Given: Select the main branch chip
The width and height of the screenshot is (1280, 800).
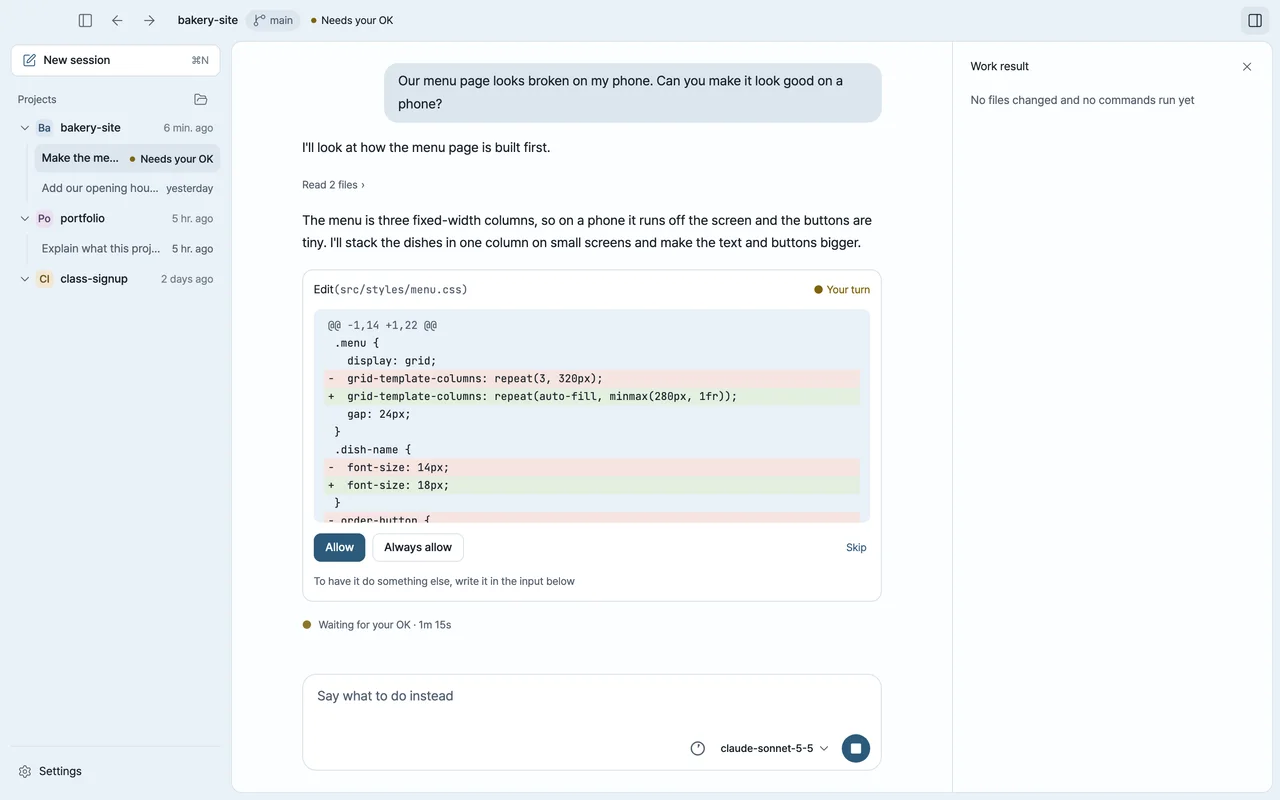Looking at the screenshot, I should (273, 20).
